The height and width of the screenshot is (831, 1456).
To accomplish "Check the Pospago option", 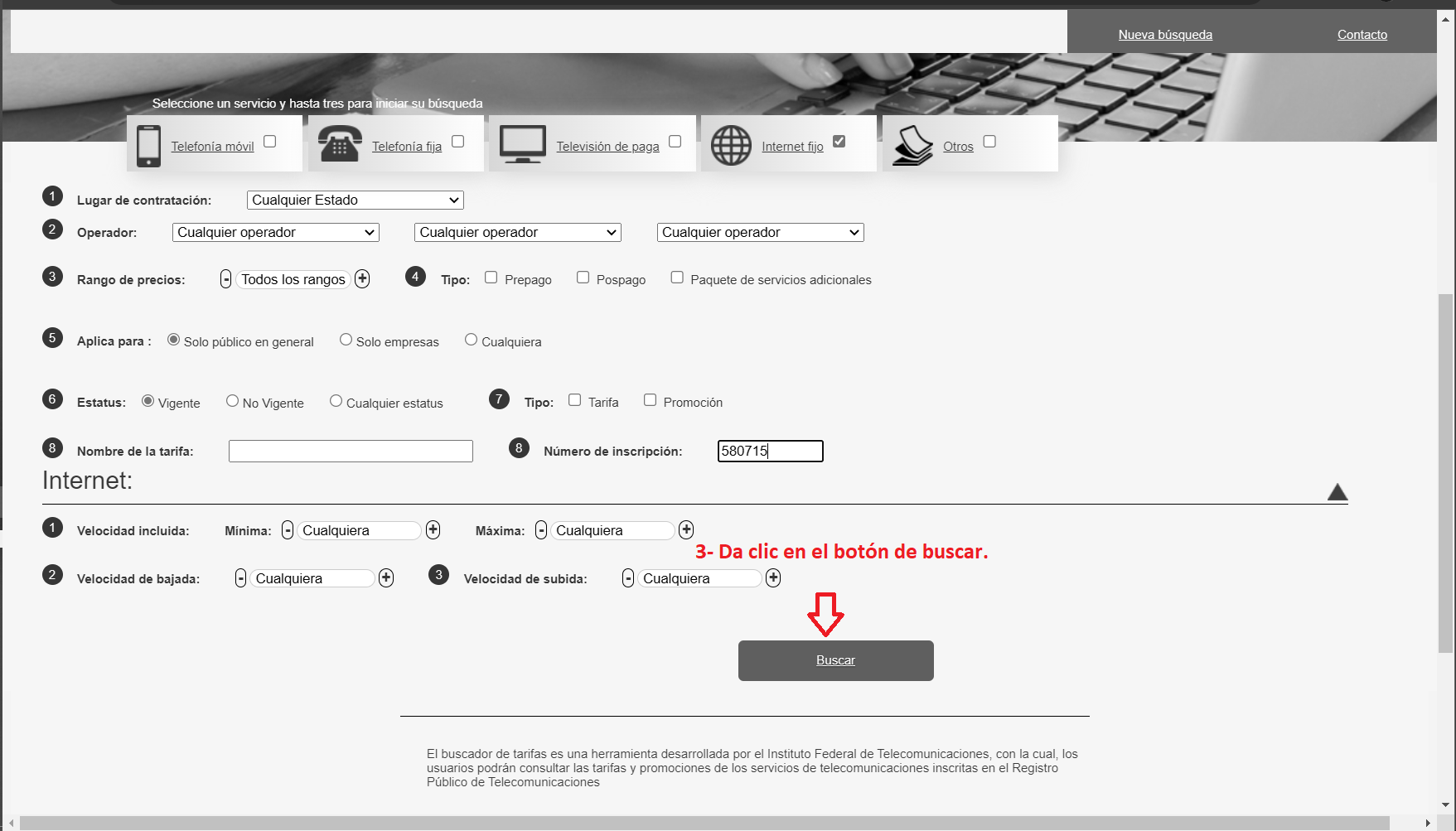I will 583,277.
